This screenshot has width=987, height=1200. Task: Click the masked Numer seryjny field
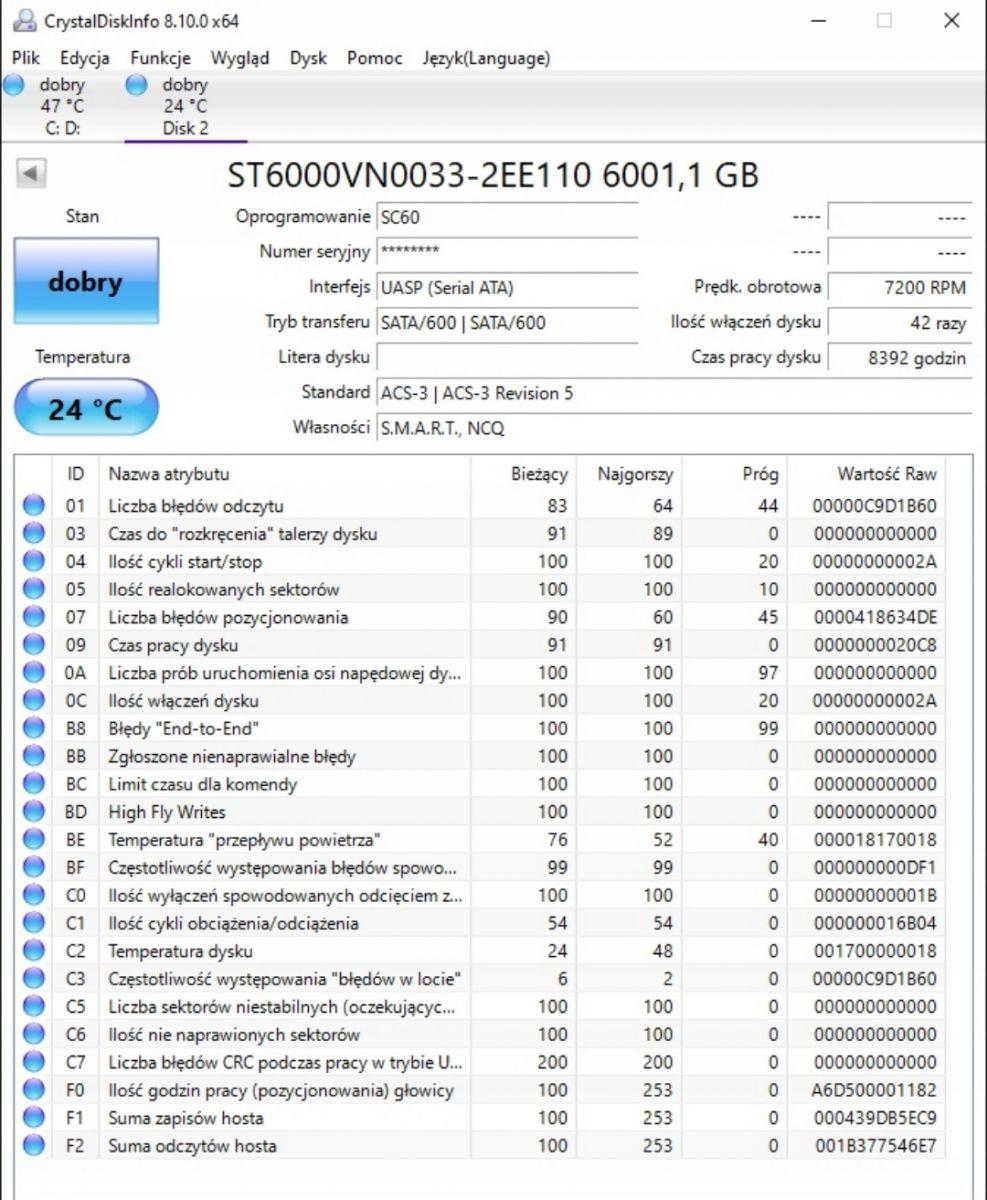click(507, 252)
